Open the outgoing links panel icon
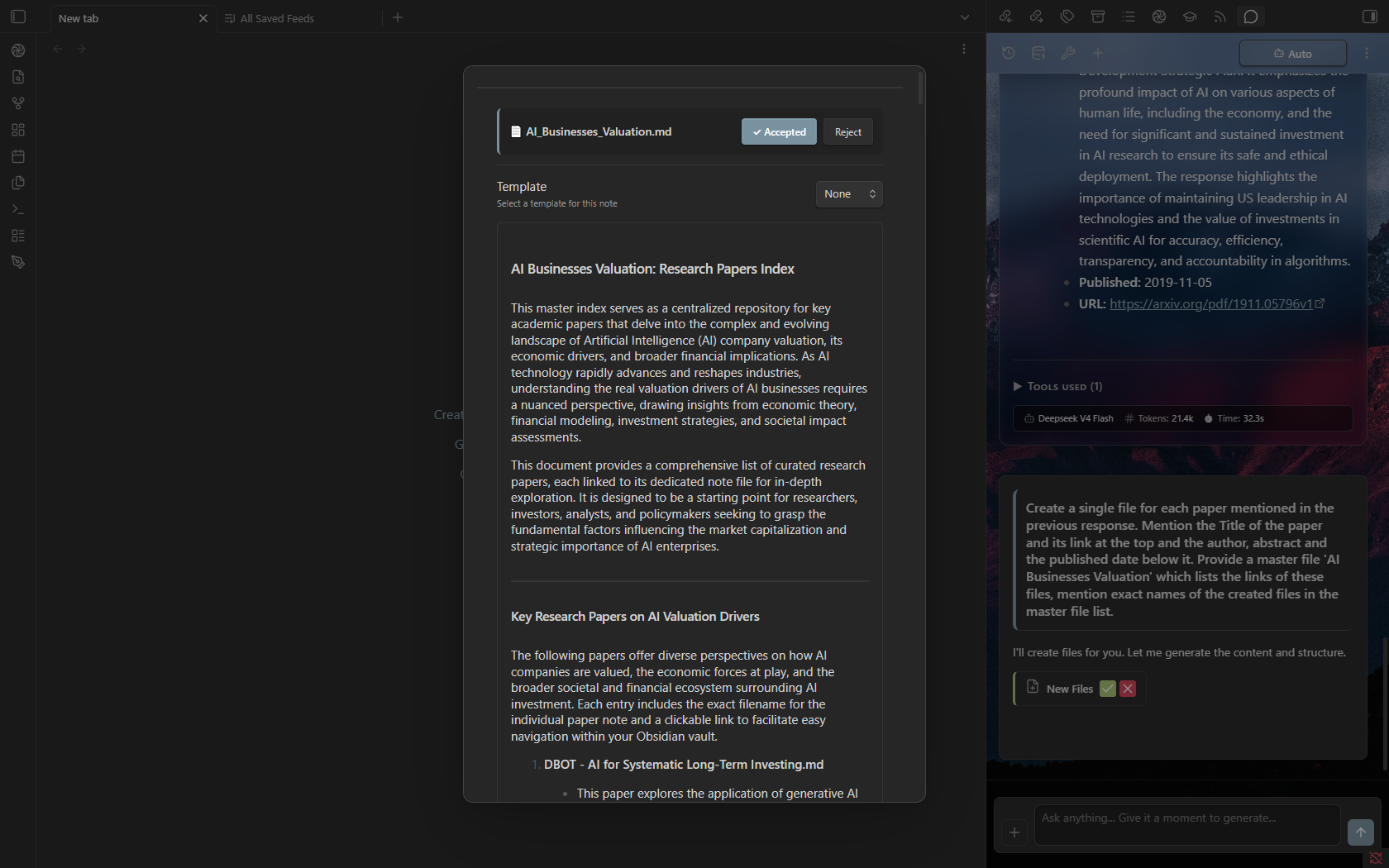Viewport: 1389px width, 868px height. (1036, 17)
